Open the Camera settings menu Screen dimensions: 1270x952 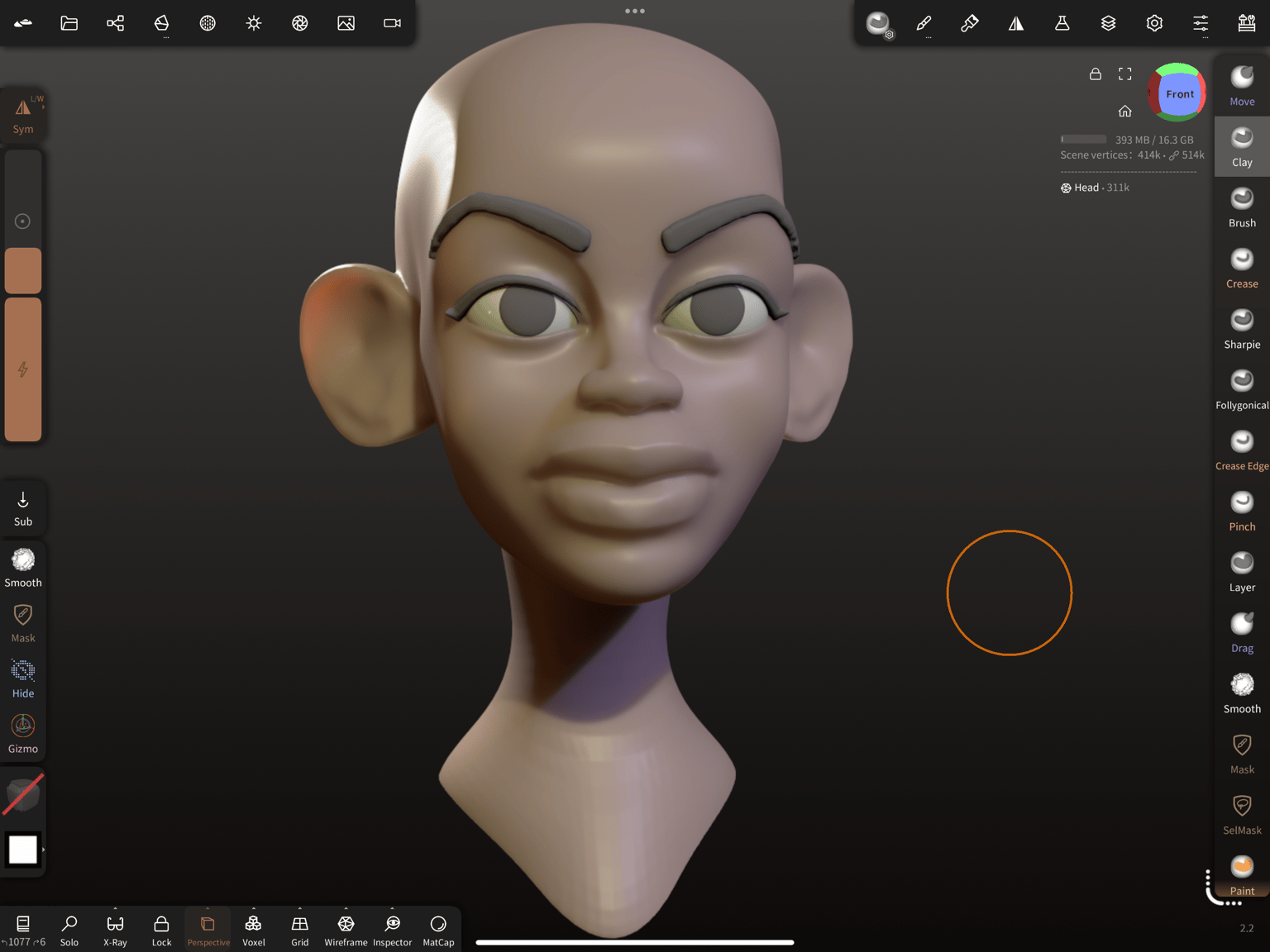(x=393, y=23)
